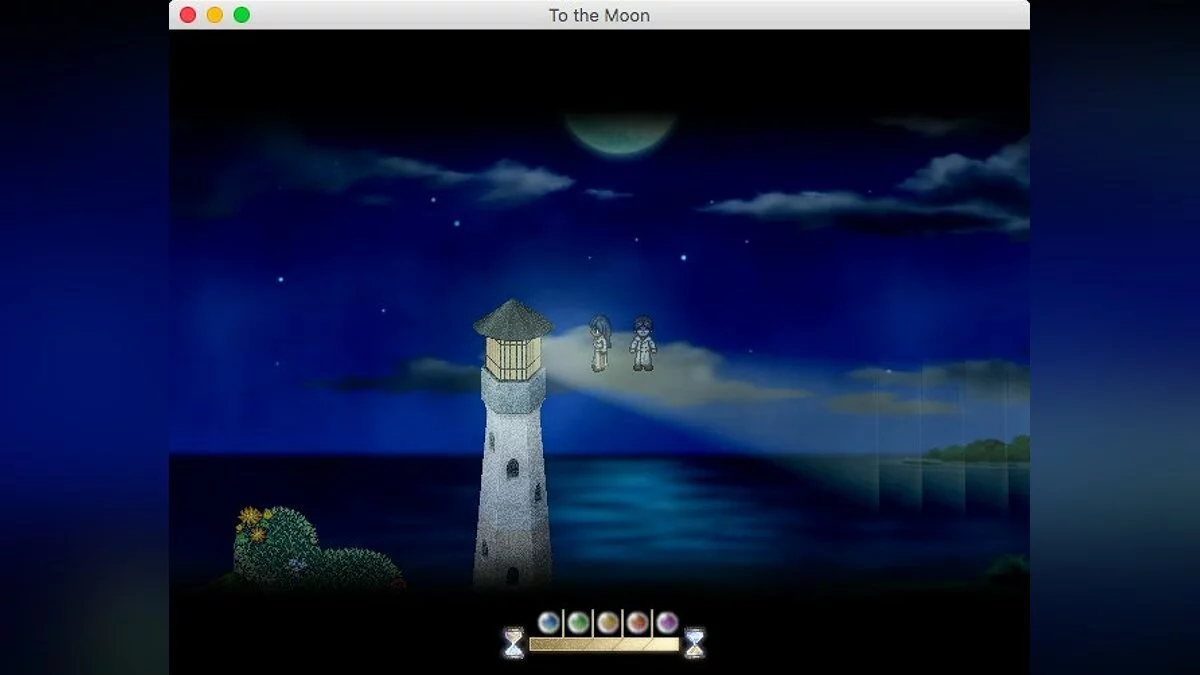Click the red close window button
This screenshot has width=1200, height=675.
pyautogui.click(x=187, y=15)
